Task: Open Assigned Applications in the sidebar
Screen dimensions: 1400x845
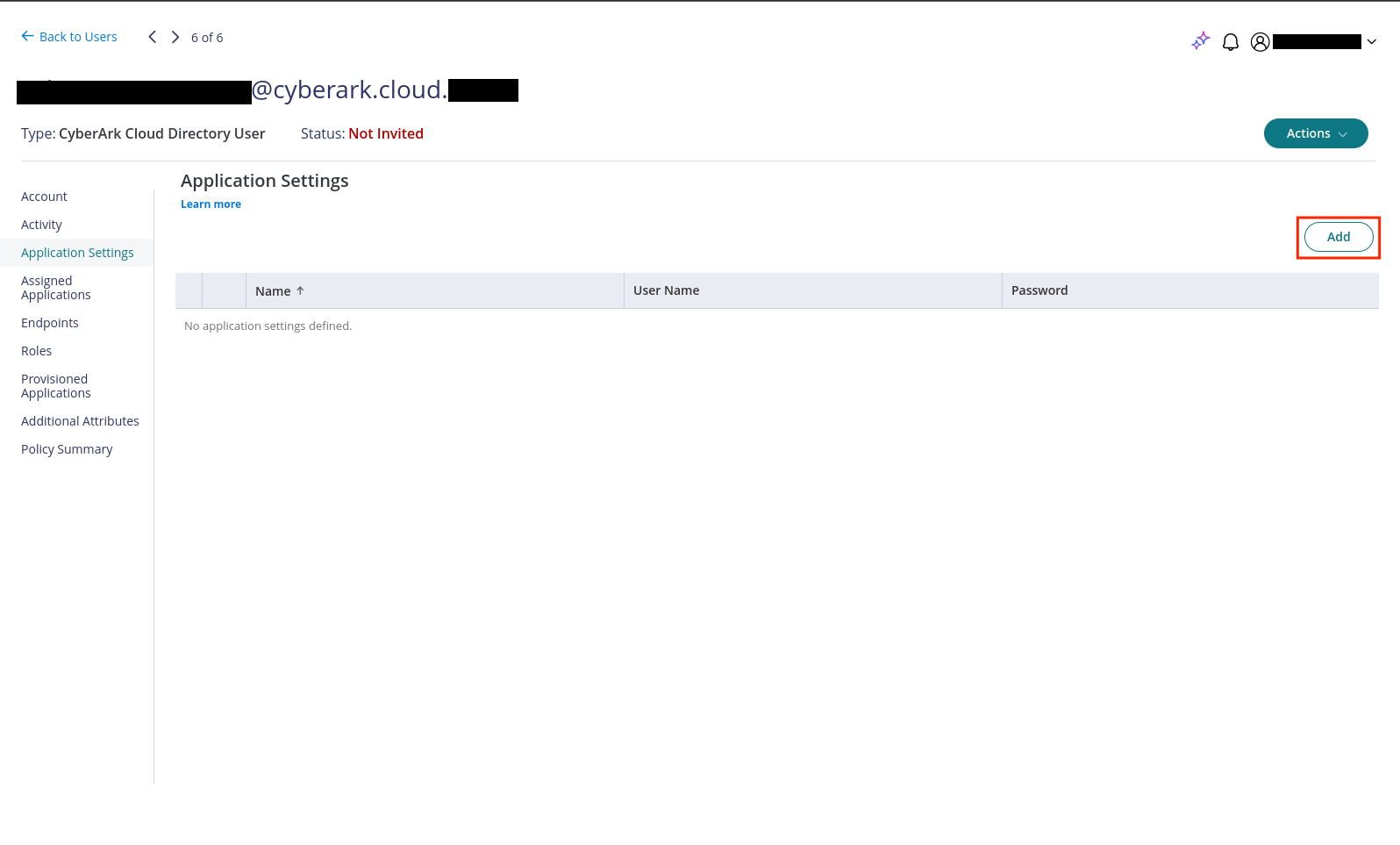Action: pyautogui.click(x=55, y=288)
